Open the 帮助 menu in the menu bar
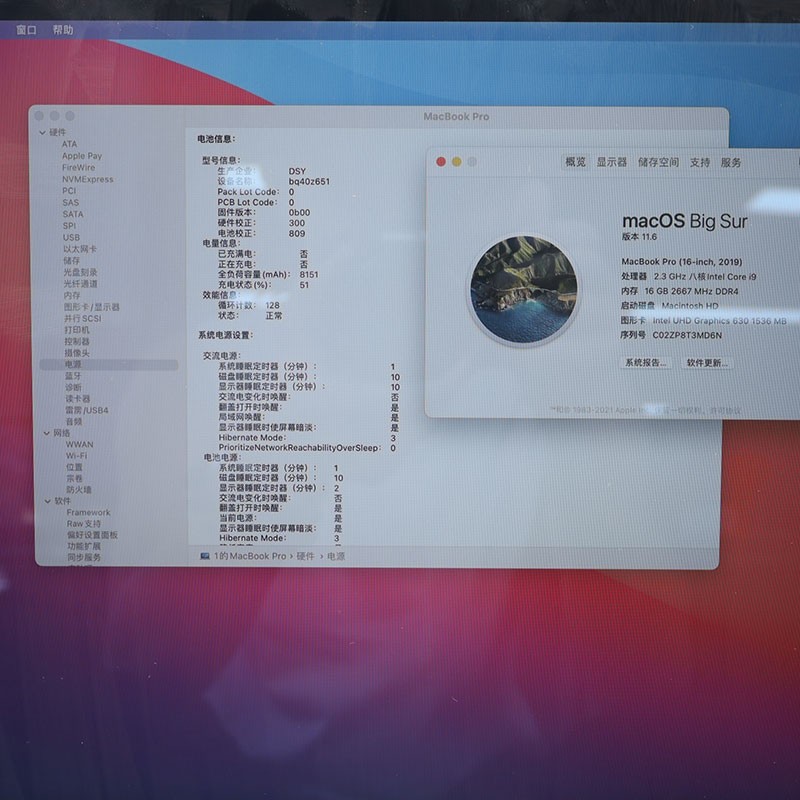 [63, 30]
